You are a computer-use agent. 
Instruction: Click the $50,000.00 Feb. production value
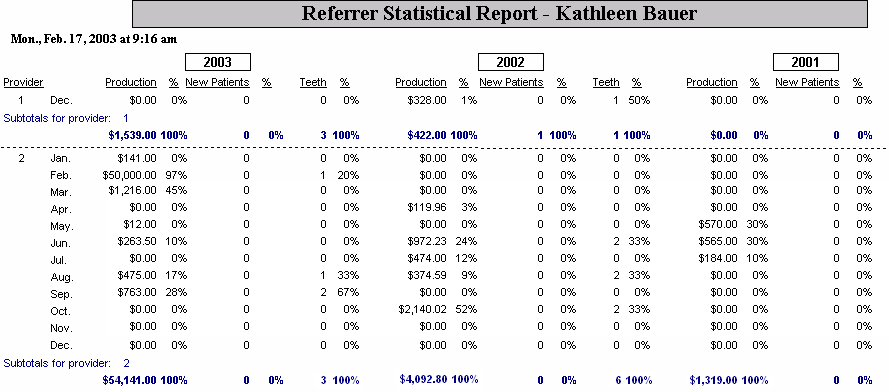[x=129, y=175]
